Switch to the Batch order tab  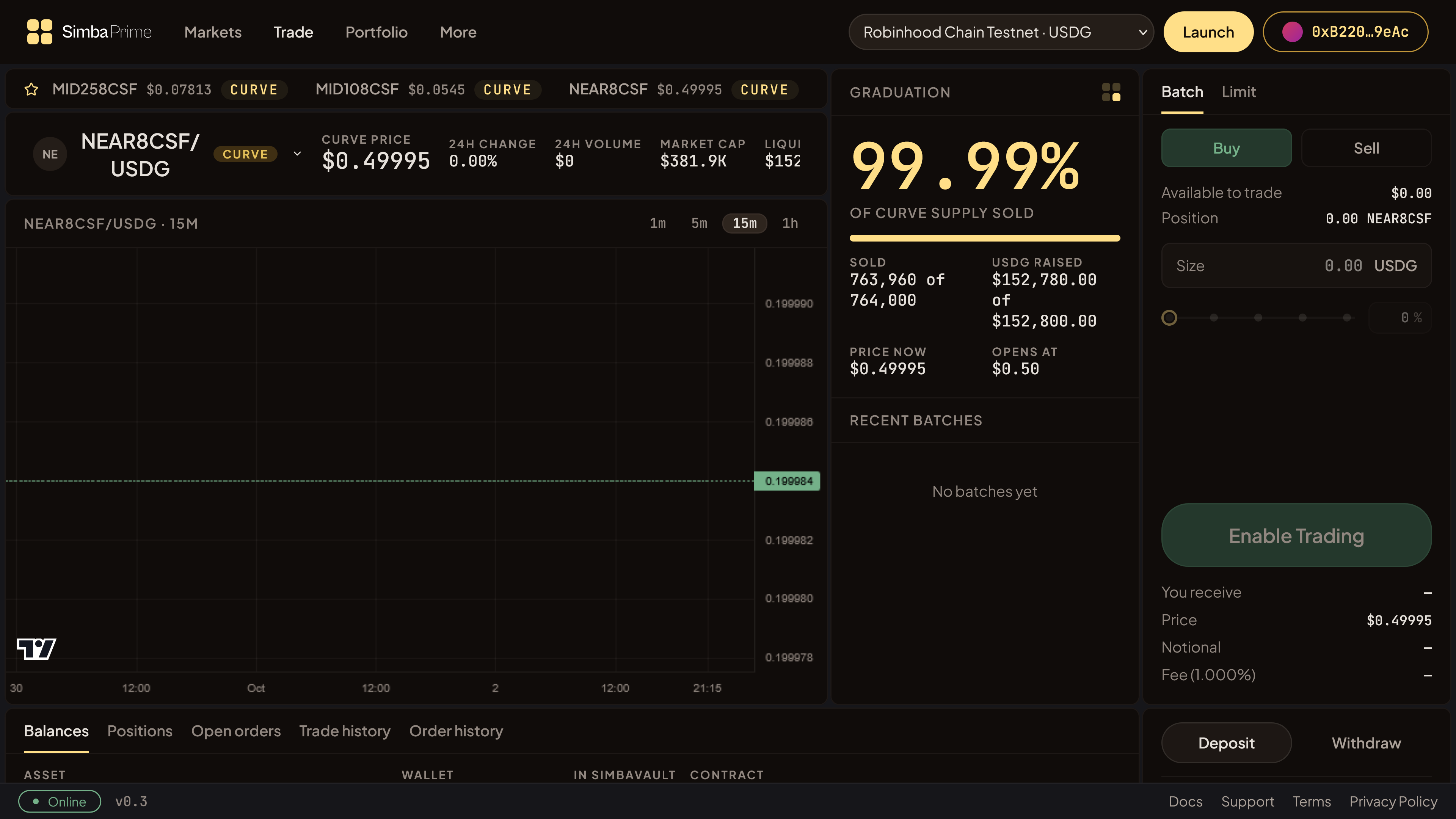[1182, 92]
